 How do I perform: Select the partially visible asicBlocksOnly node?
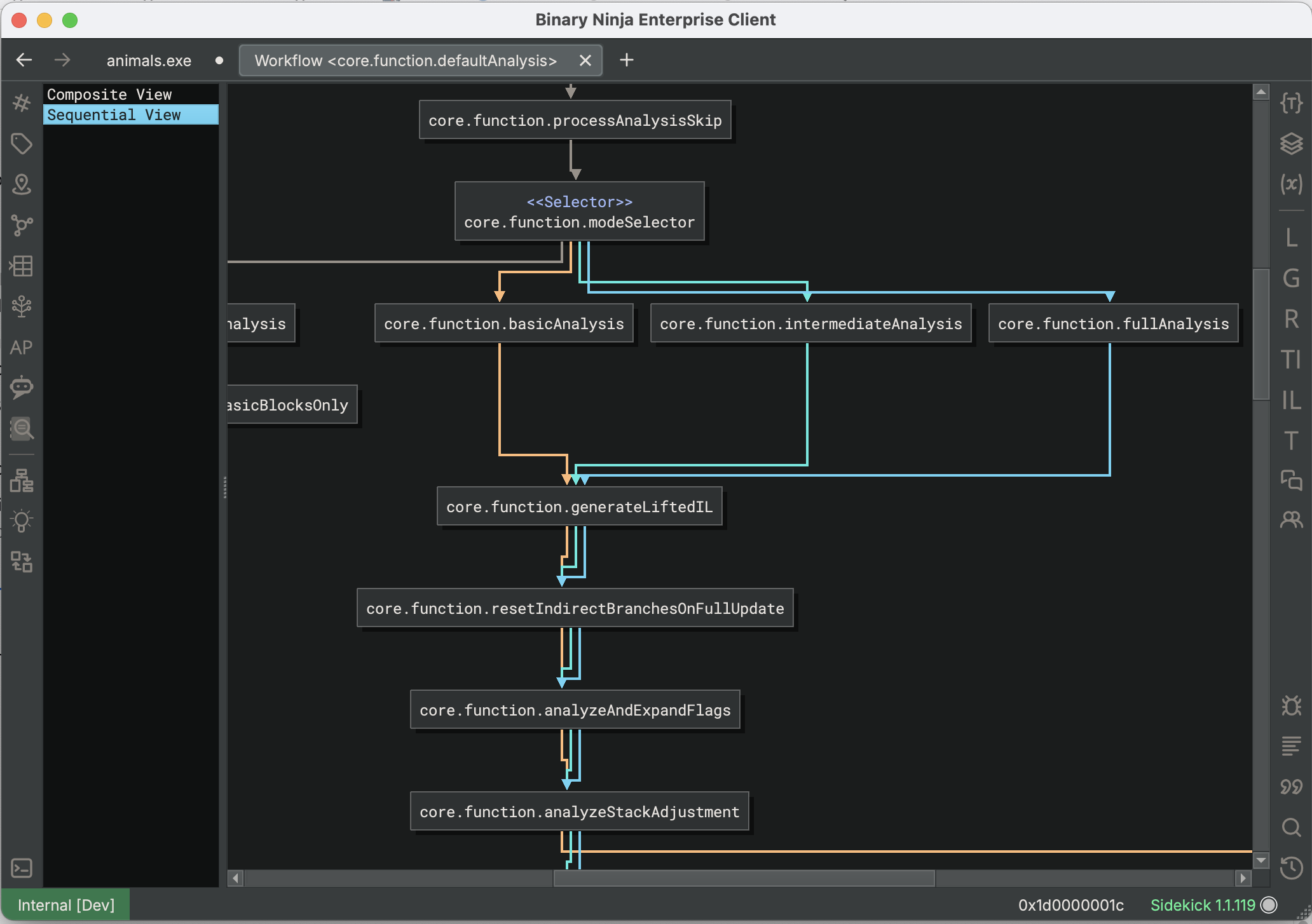(292, 405)
